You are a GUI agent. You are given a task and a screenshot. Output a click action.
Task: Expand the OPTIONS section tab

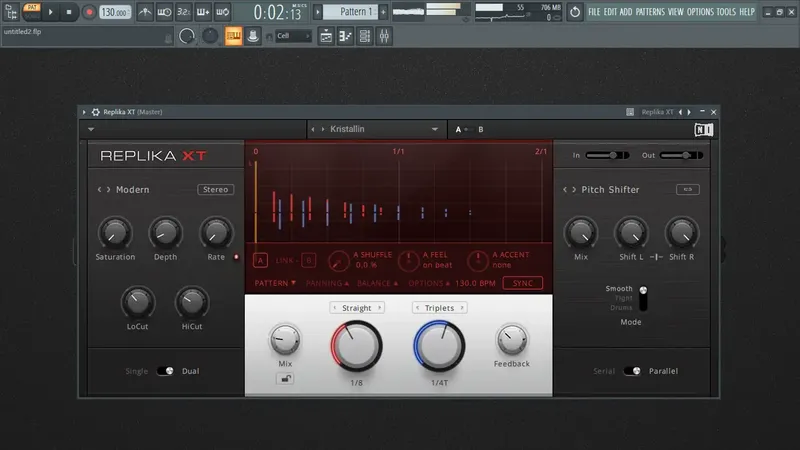pos(429,283)
